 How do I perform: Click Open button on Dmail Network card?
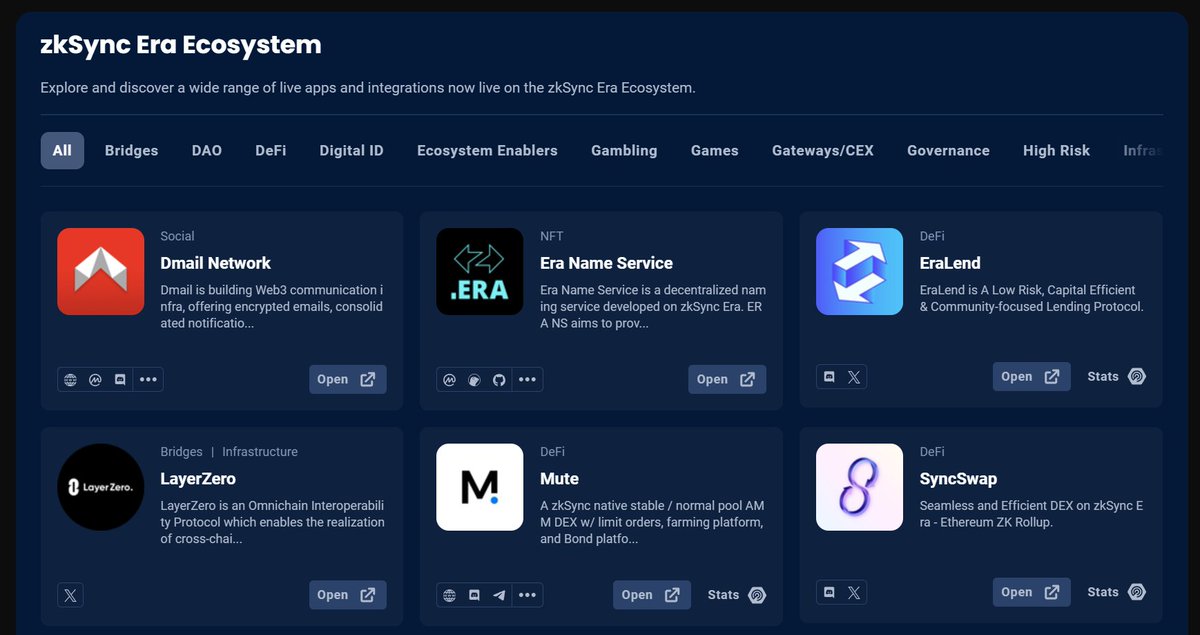[347, 379]
